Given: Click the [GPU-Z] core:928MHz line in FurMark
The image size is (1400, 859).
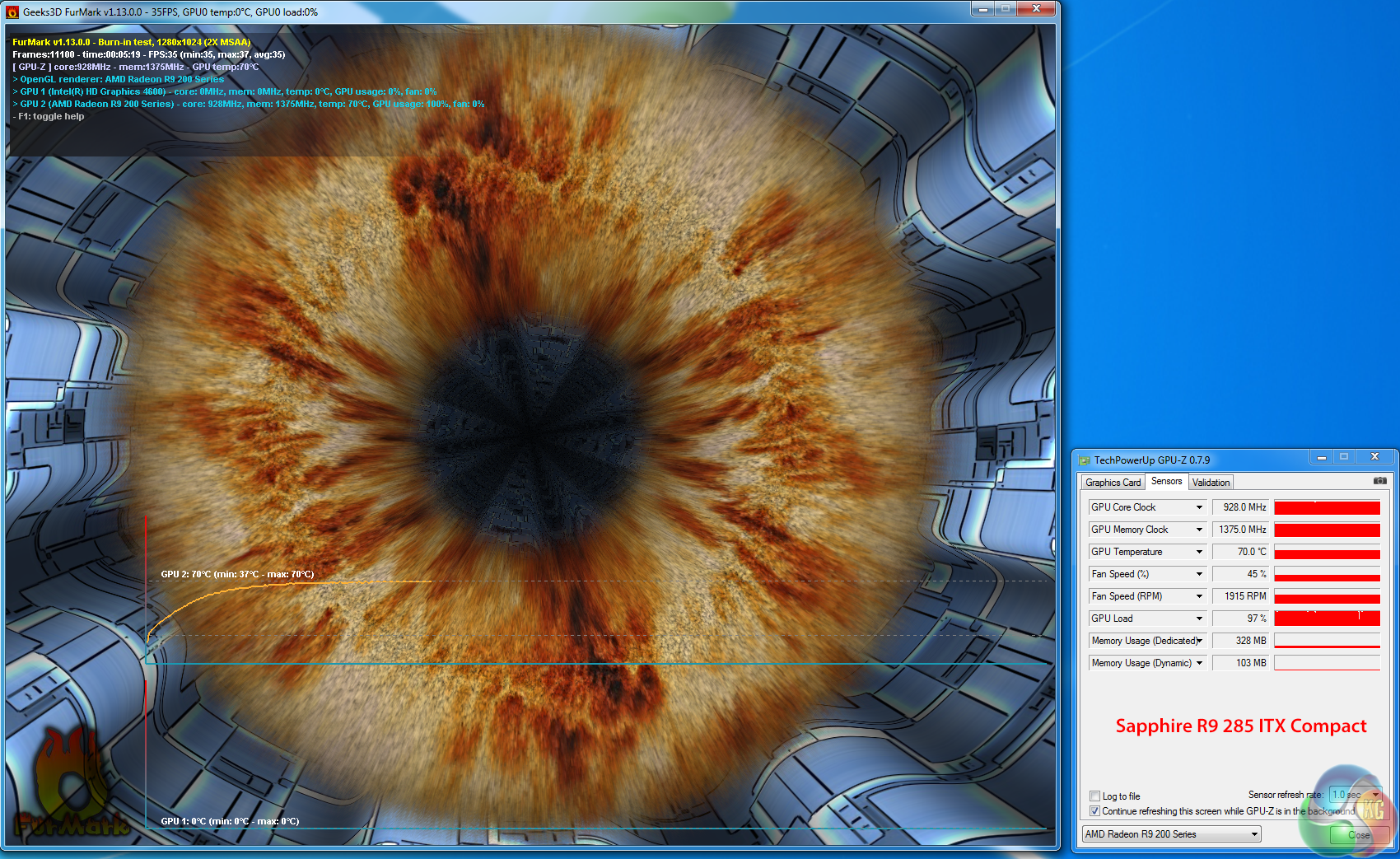Looking at the screenshot, I should pos(136,67).
